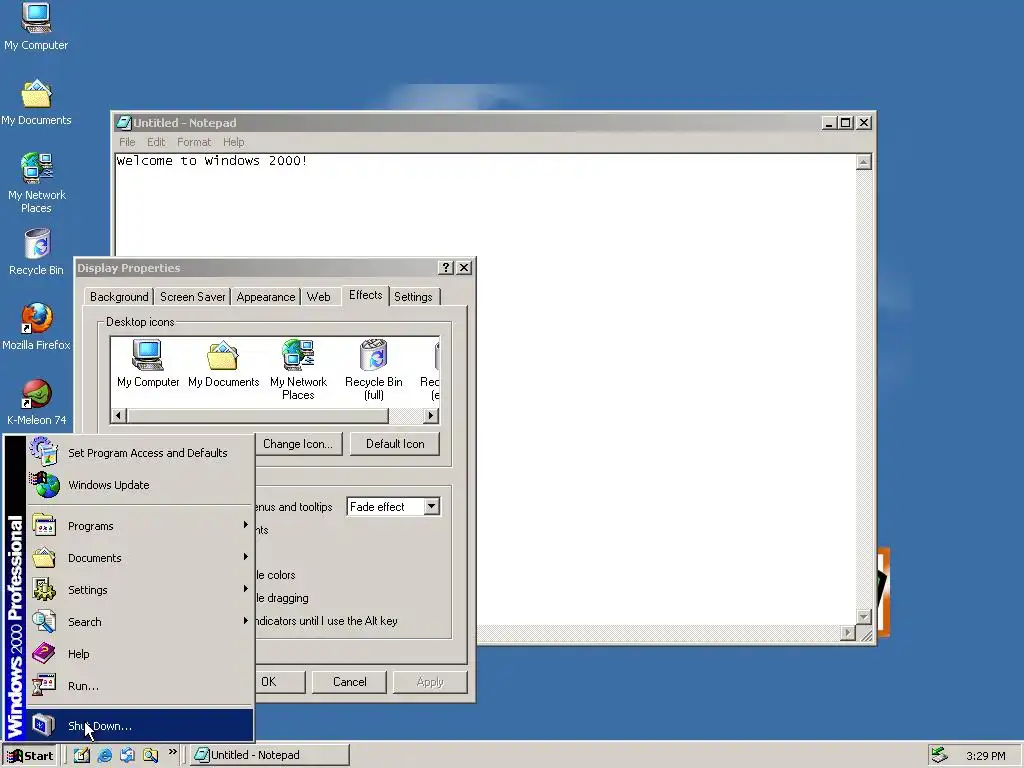Click Show Desktop quick launch icon
Image resolution: width=1024 pixels, height=768 pixels.
pos(82,755)
